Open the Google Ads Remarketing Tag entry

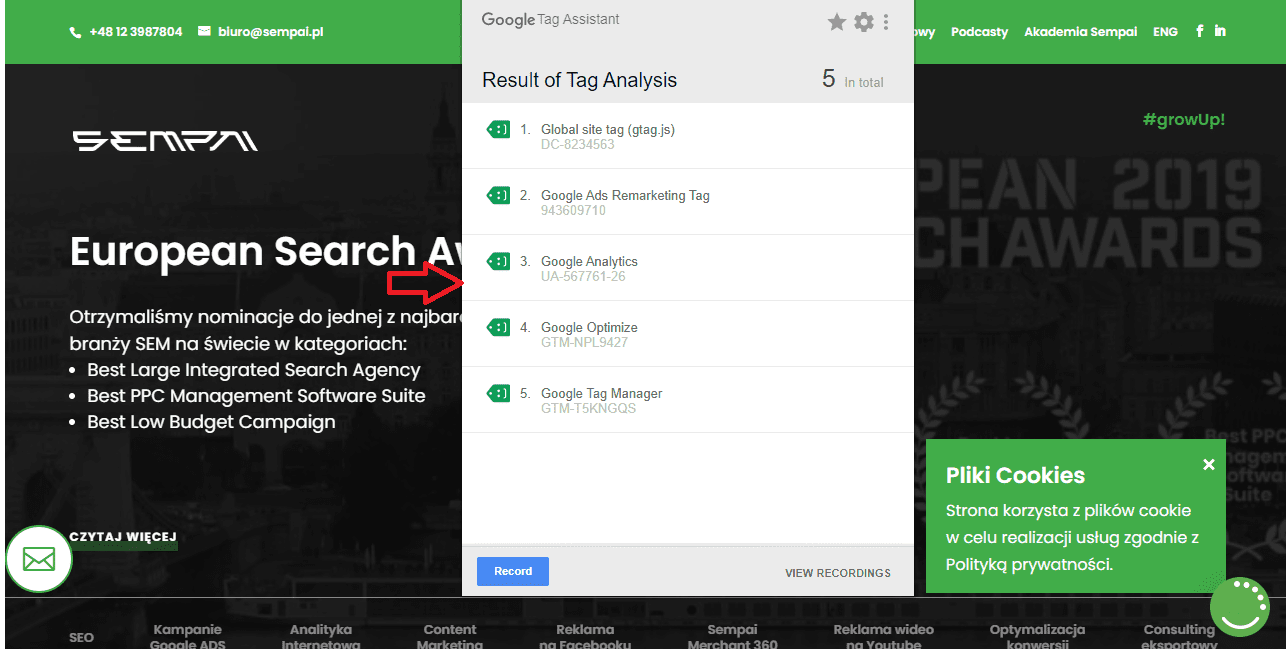(x=688, y=202)
